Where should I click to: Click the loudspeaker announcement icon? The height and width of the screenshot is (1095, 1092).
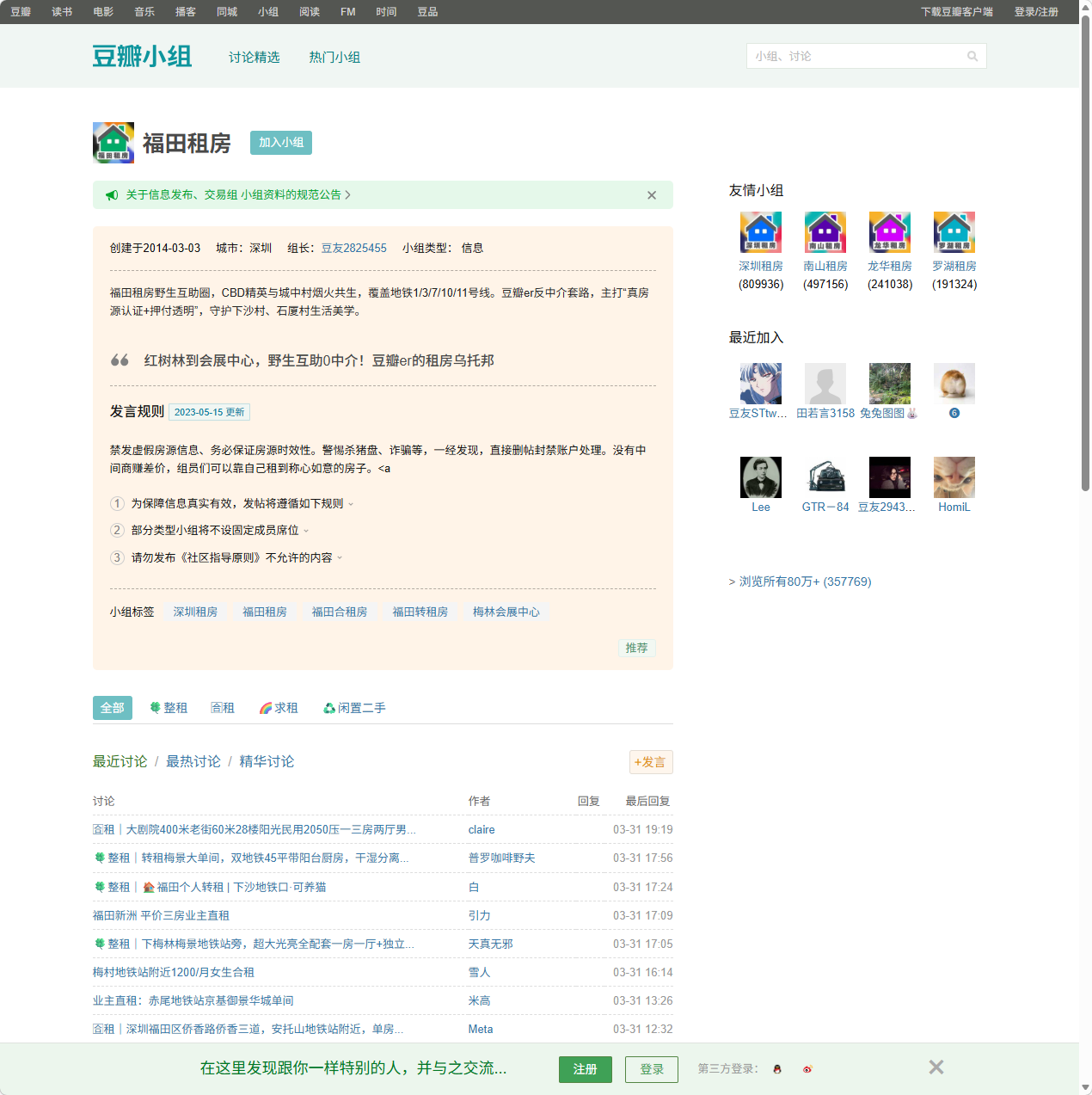(x=112, y=195)
